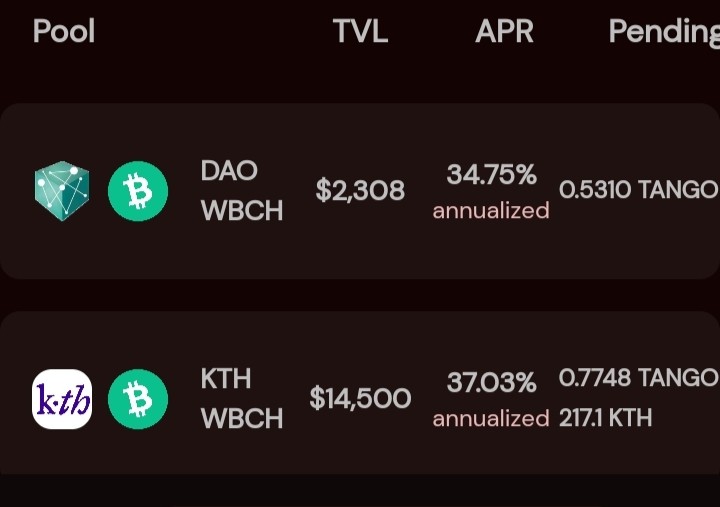Click the 0.7748 TANGO pending reward

point(638,377)
